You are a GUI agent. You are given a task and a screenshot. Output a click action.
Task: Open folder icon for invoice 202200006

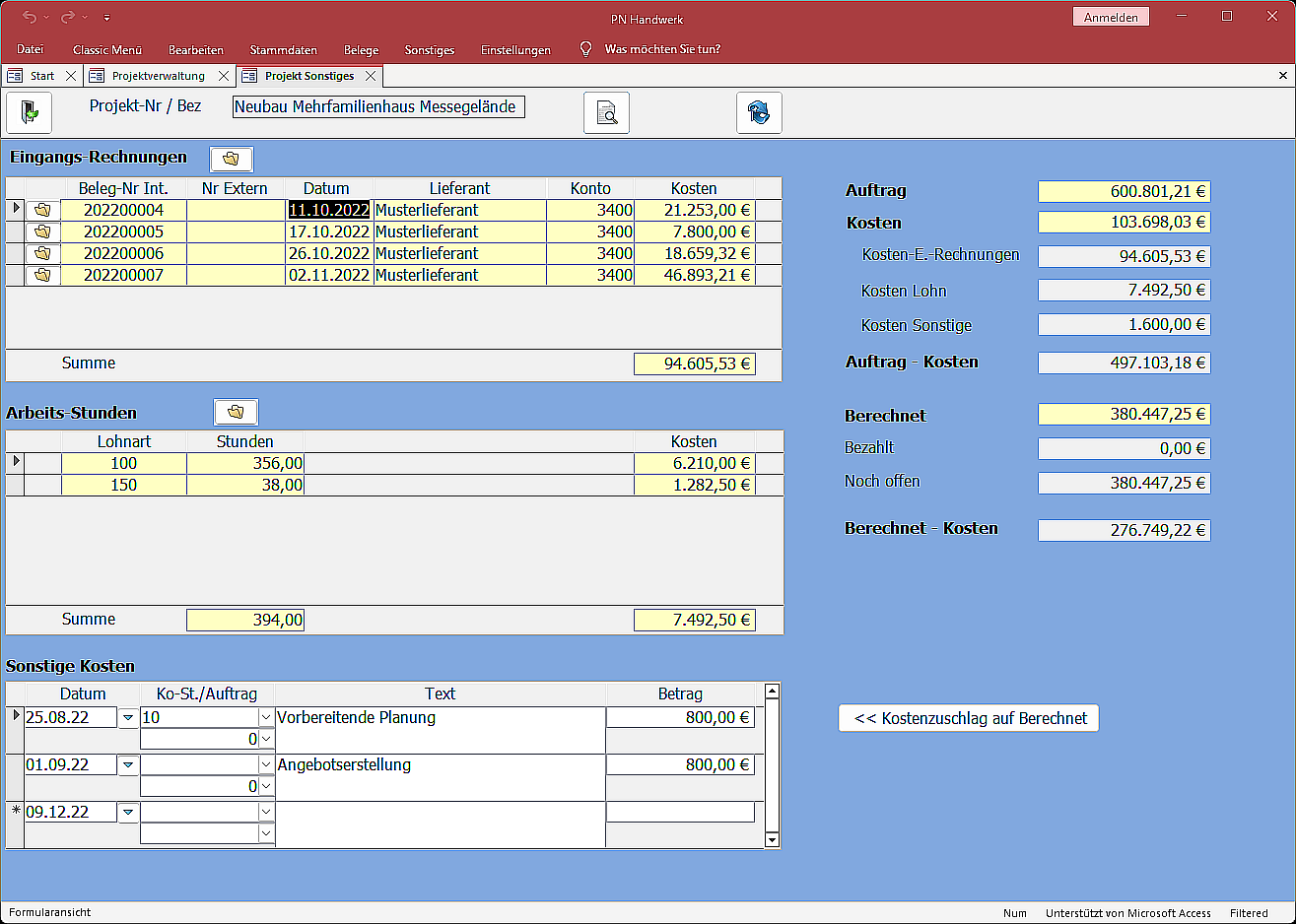[x=42, y=253]
